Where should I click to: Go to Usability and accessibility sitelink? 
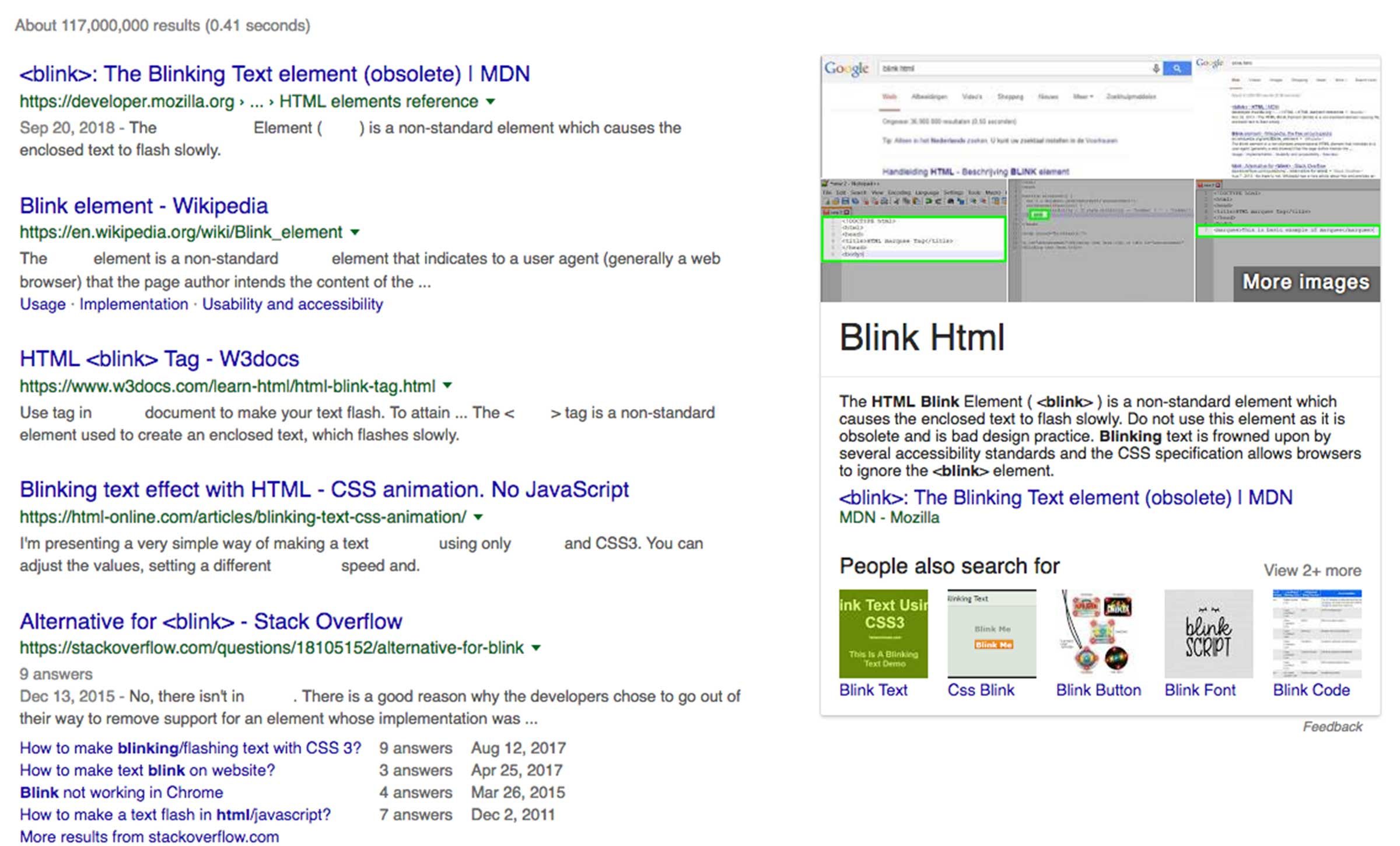click(292, 305)
